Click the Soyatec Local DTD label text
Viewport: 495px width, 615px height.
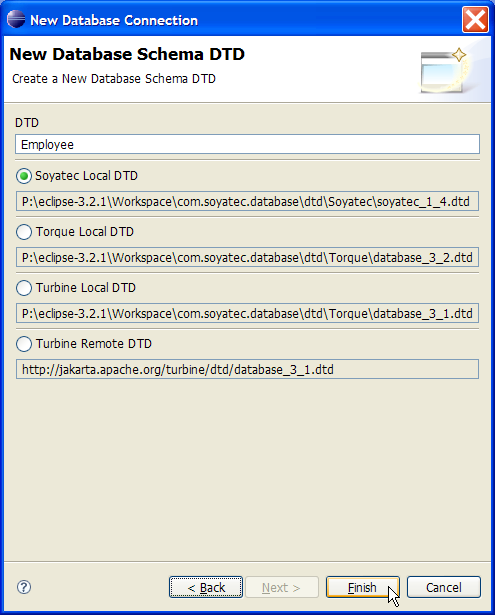86,176
